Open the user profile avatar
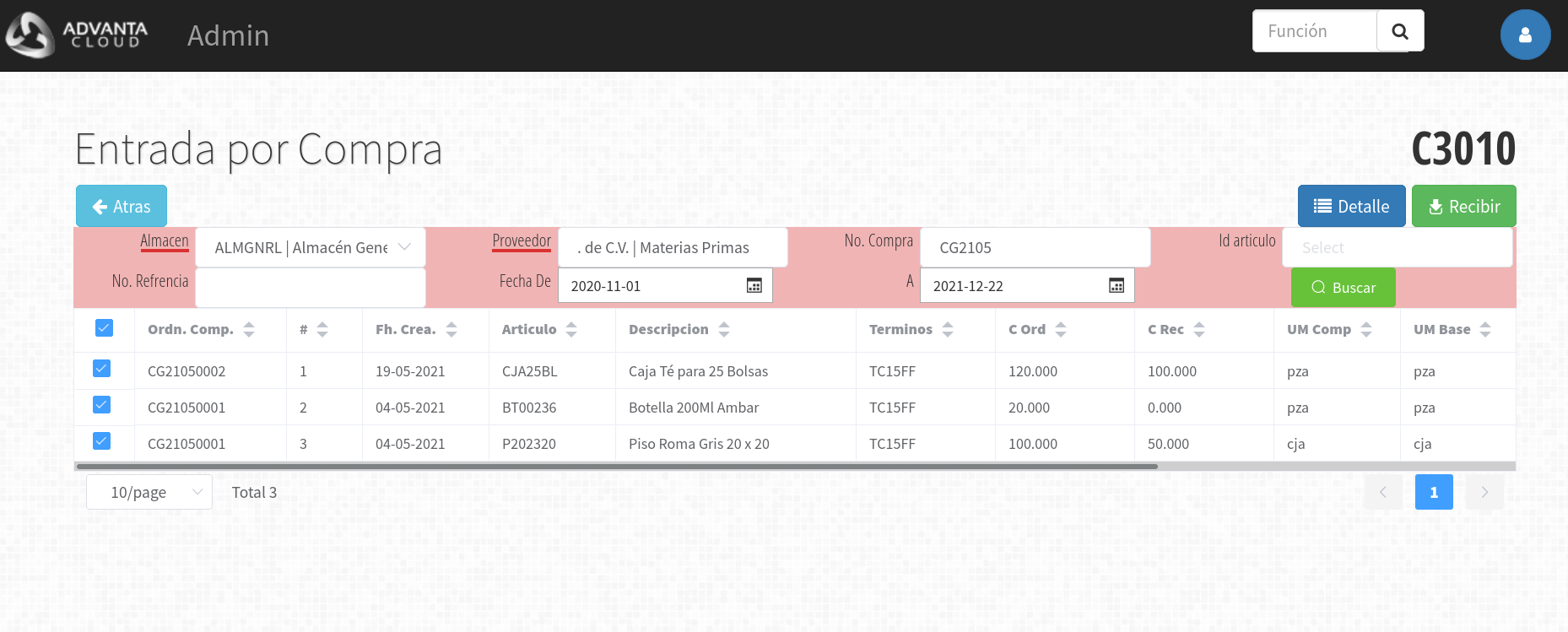This screenshot has width=1568, height=632. 1525,35
